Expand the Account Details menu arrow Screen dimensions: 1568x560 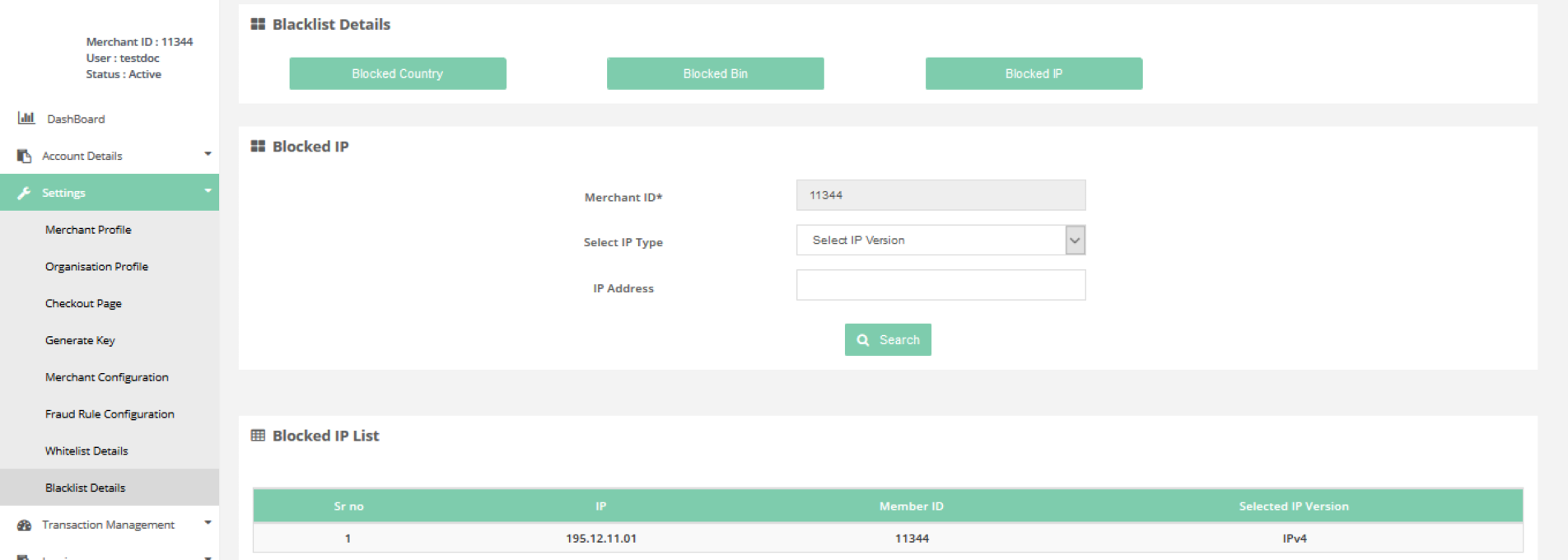coord(208,154)
